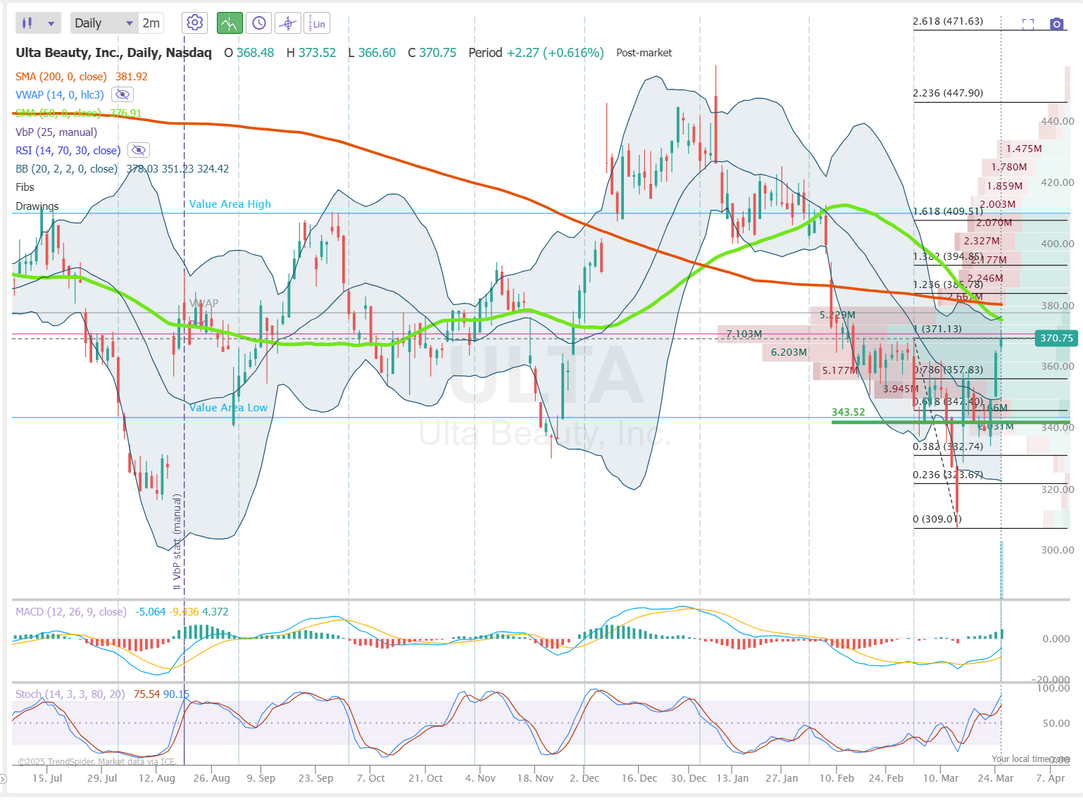Click the Fib 1 (371.13) level label
Screen dimensions: 1083x800
937,329
